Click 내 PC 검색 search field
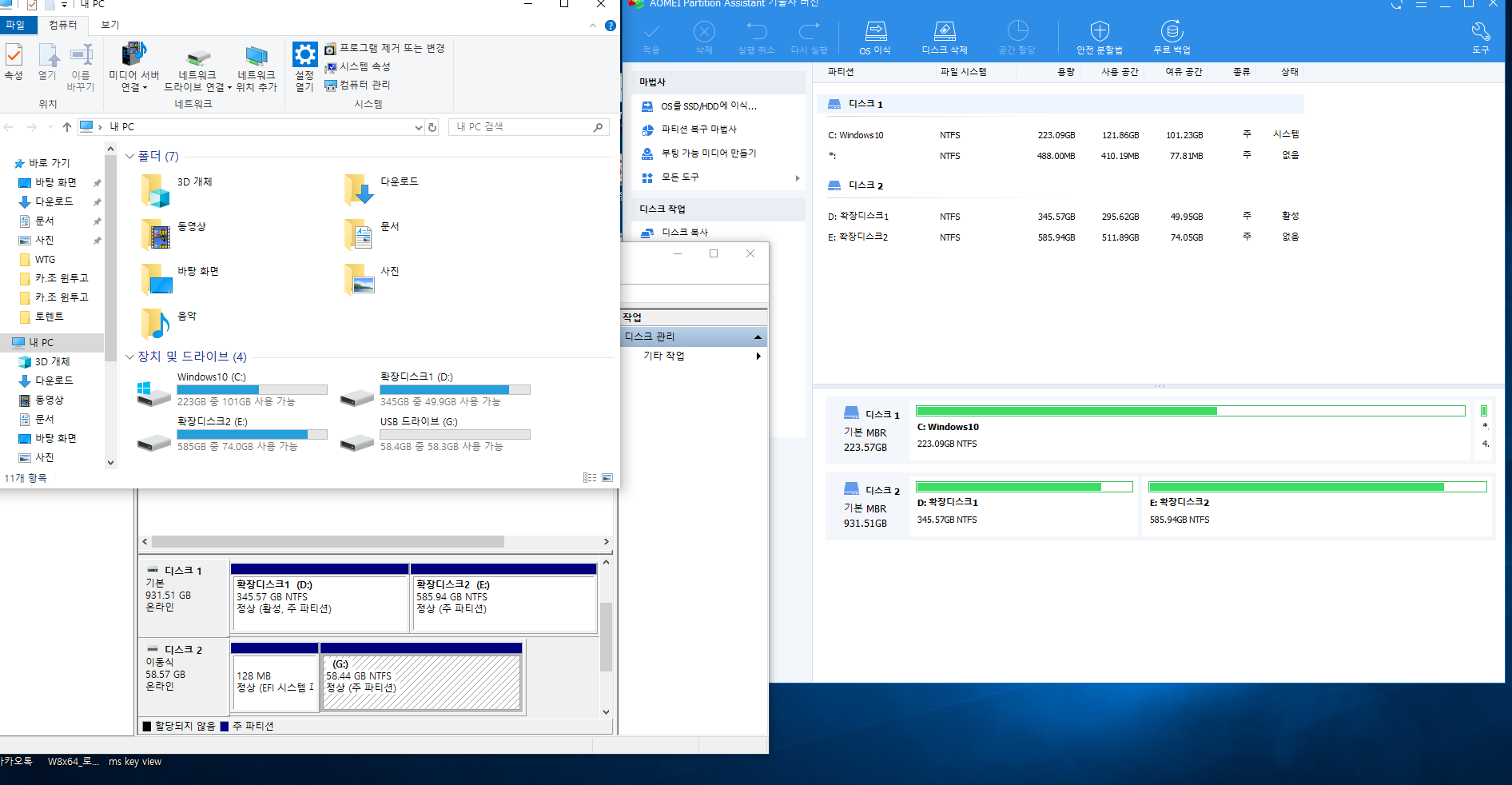 529,127
